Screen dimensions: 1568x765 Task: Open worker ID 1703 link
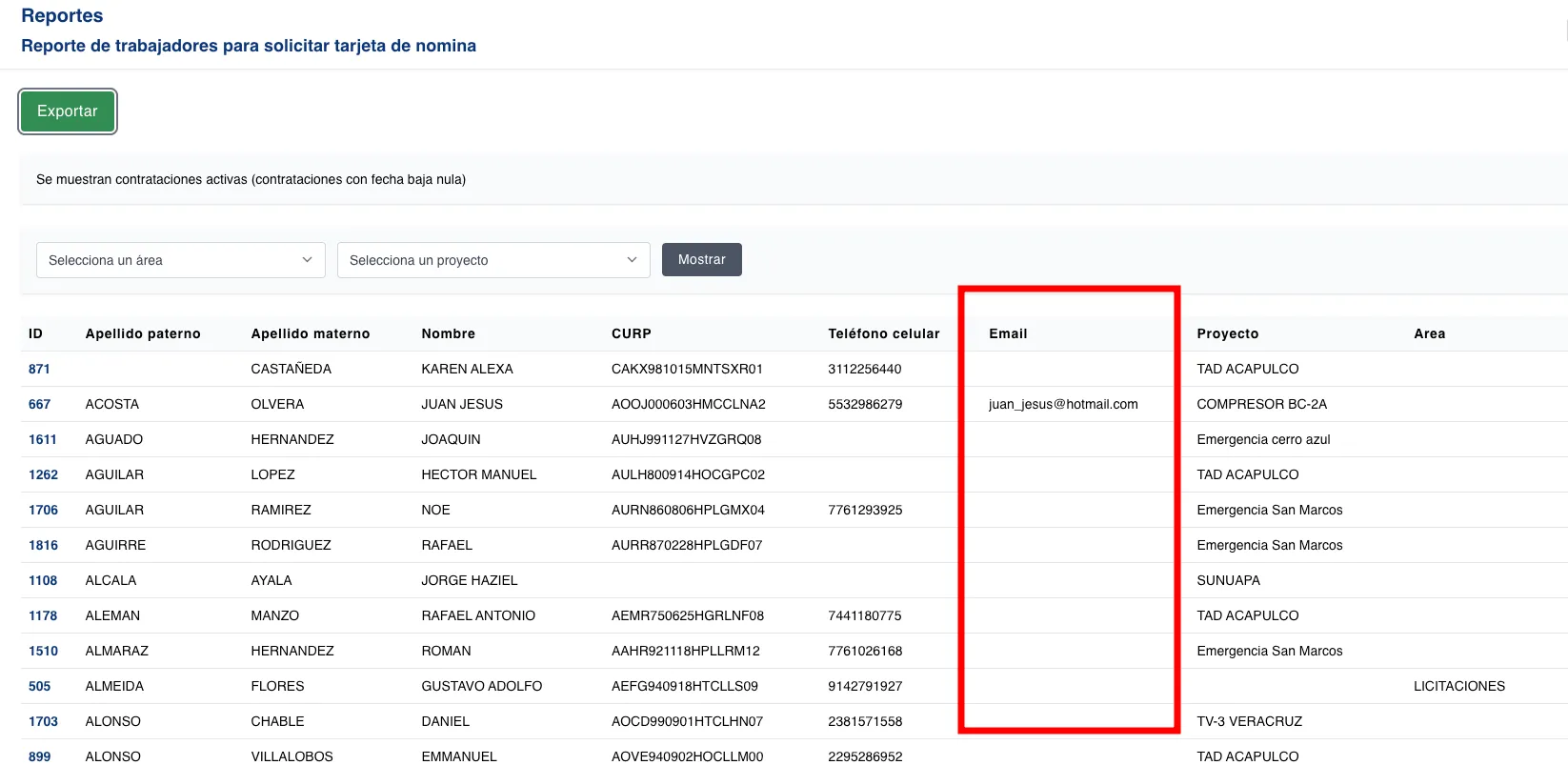pyautogui.click(x=43, y=721)
